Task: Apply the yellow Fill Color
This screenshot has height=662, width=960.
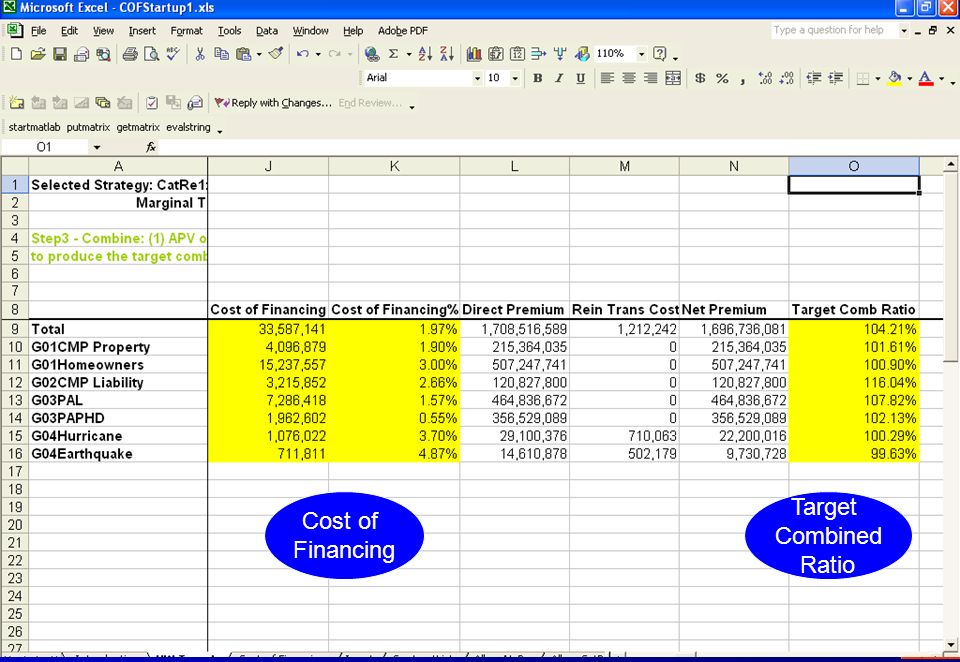Action: [x=894, y=78]
